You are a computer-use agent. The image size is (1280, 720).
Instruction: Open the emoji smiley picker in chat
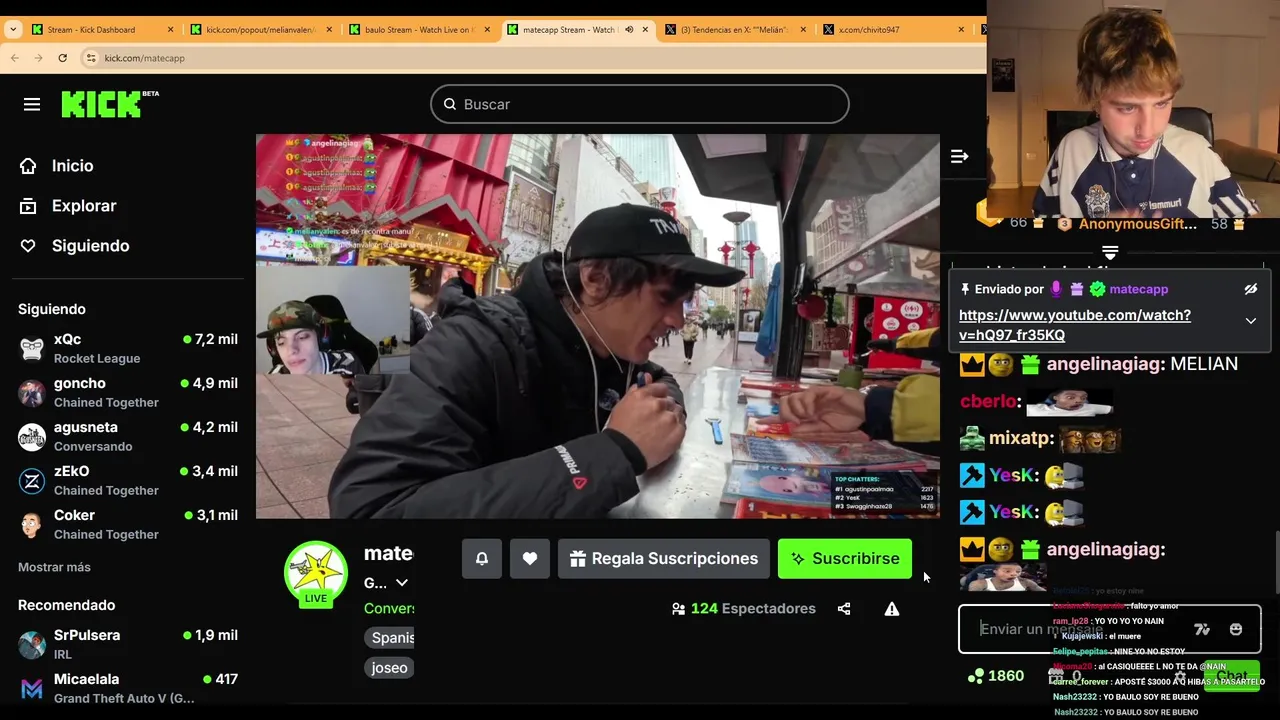tap(1236, 629)
